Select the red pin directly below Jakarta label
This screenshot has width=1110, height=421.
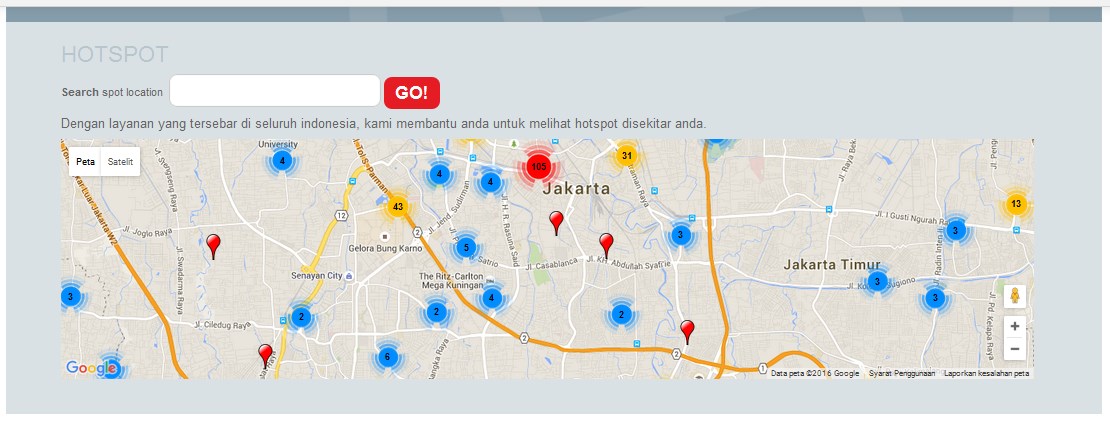point(557,222)
